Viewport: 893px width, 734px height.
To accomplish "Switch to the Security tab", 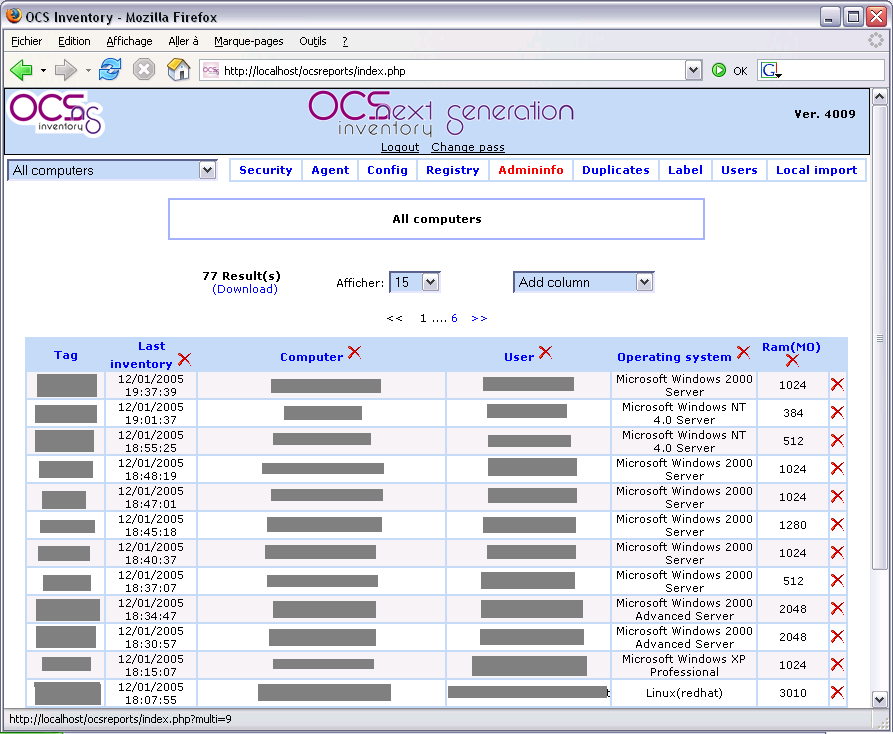I will [265, 170].
